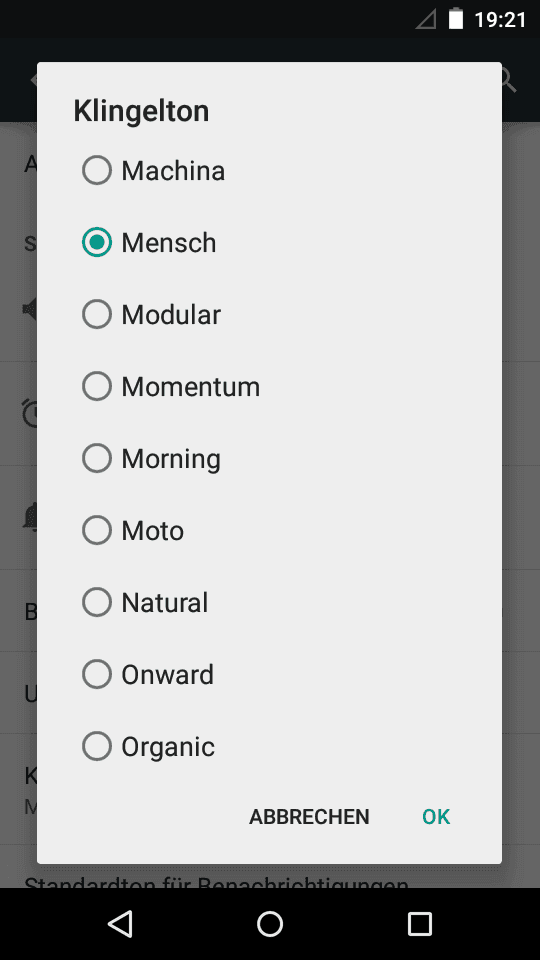Image resolution: width=540 pixels, height=960 pixels.
Task: Select the Mensch ringtone radio button
Action: (x=97, y=242)
